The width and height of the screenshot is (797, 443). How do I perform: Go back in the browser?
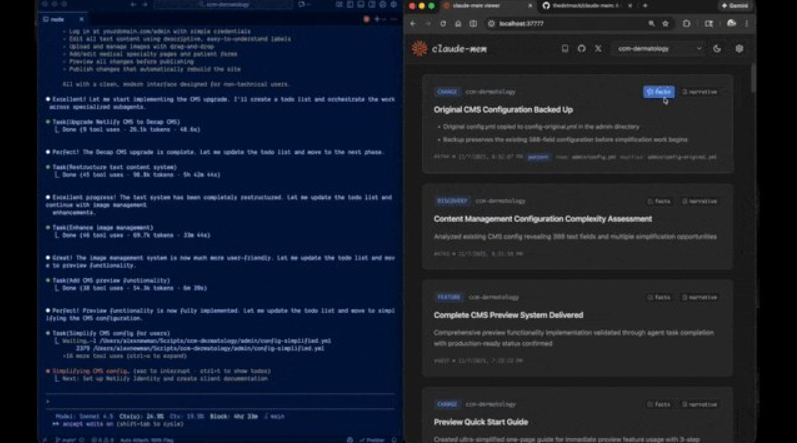[413, 24]
